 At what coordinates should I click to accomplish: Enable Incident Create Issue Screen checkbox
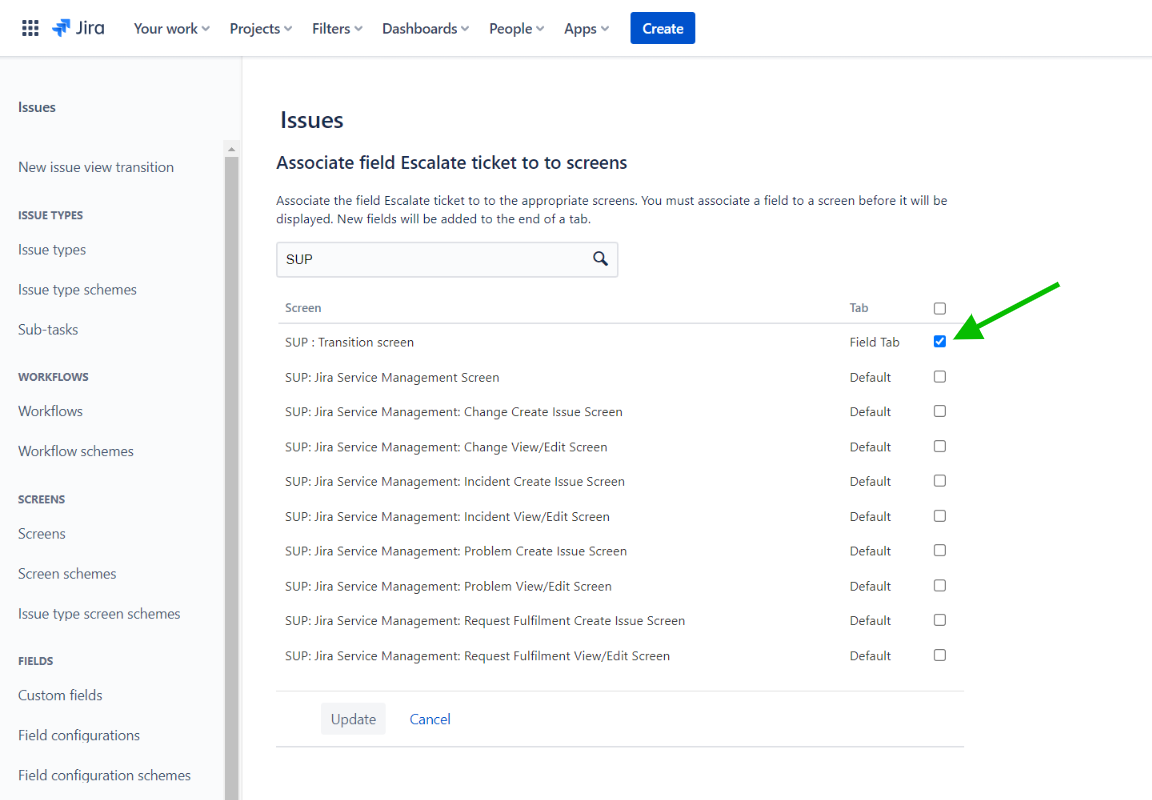(939, 481)
